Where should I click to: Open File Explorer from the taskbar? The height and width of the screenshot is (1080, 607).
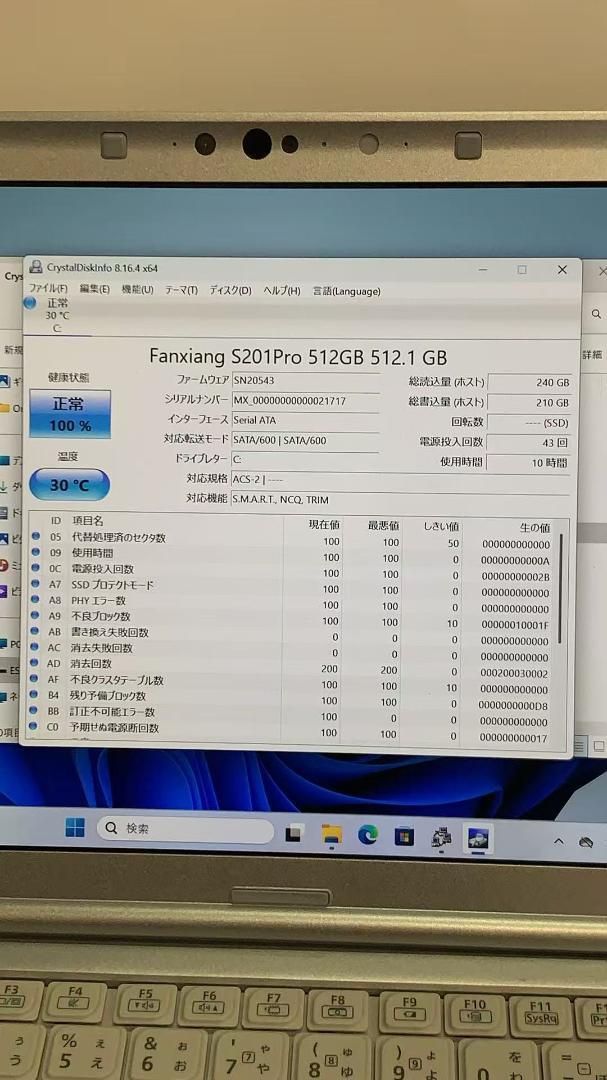click(331, 834)
